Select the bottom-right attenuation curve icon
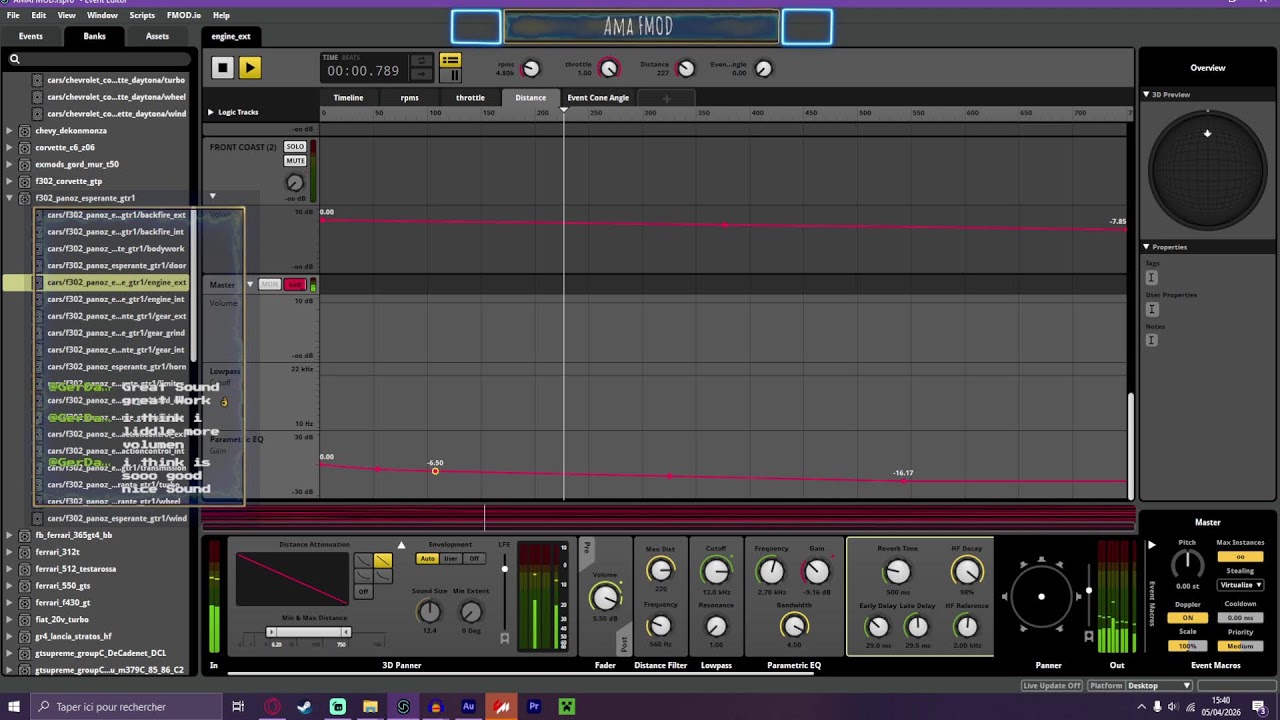Screen dimensions: 1280x720 (x=382, y=576)
